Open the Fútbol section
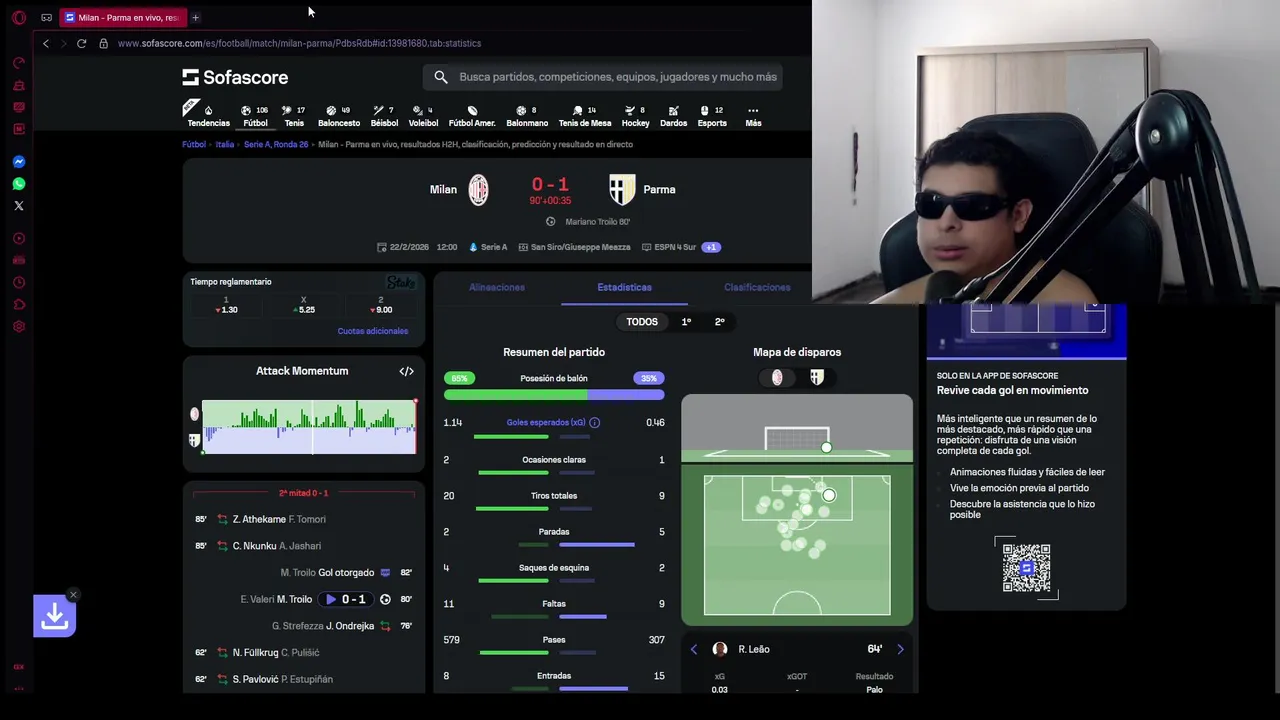The image size is (1280, 720). [255, 116]
